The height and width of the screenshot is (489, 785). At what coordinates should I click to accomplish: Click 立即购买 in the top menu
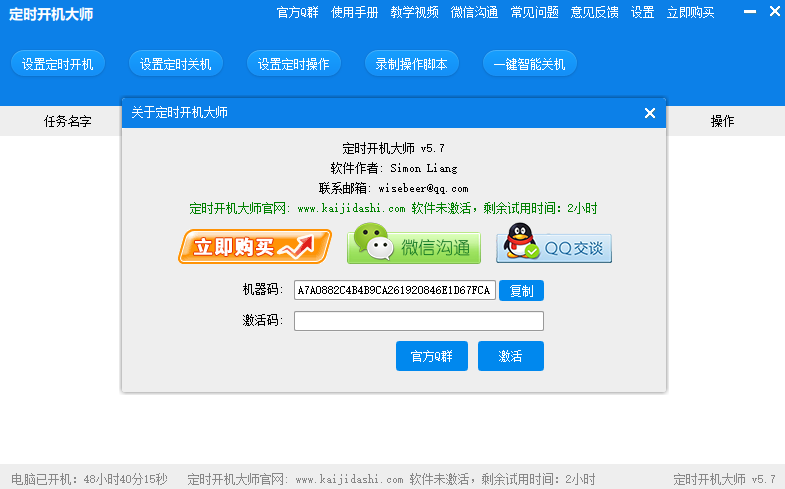coord(690,13)
